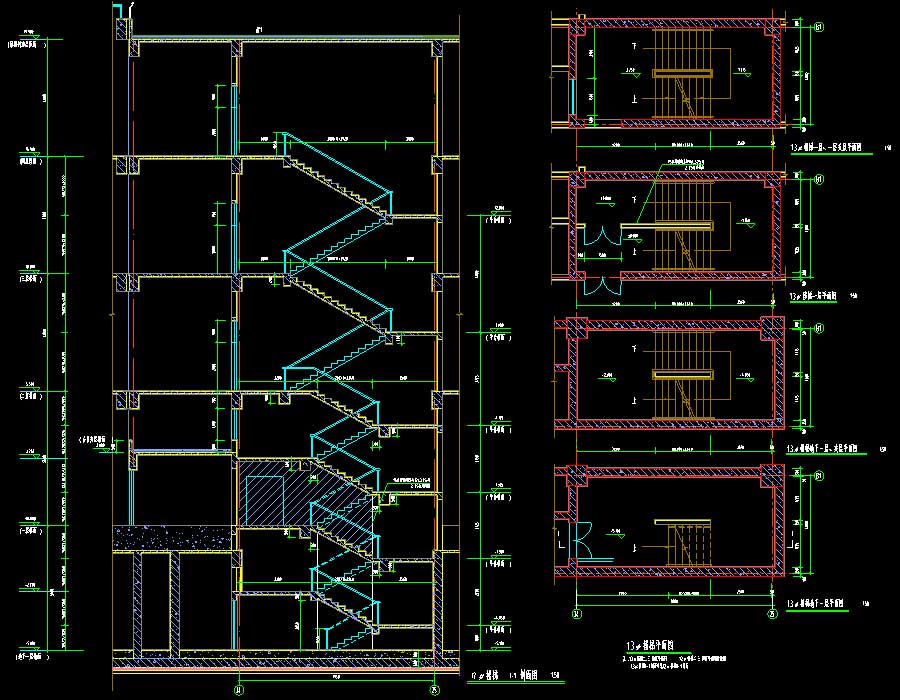Select the axis bubble beside the topmost floor plan
The height and width of the screenshot is (700, 900).
click(x=817, y=29)
